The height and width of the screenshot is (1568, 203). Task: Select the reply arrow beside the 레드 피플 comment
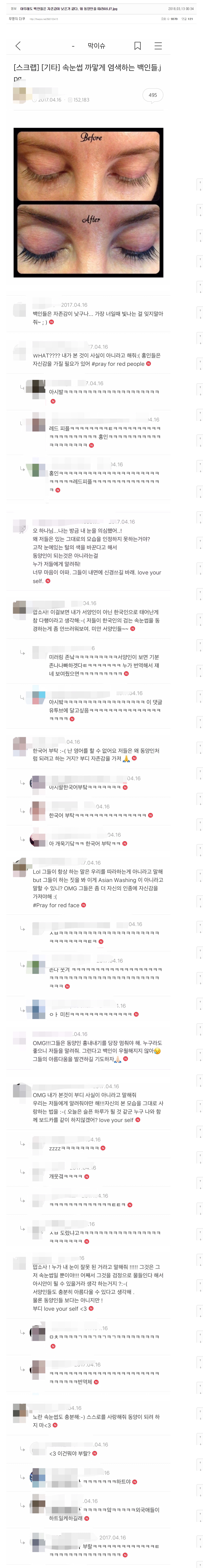click(23, 423)
